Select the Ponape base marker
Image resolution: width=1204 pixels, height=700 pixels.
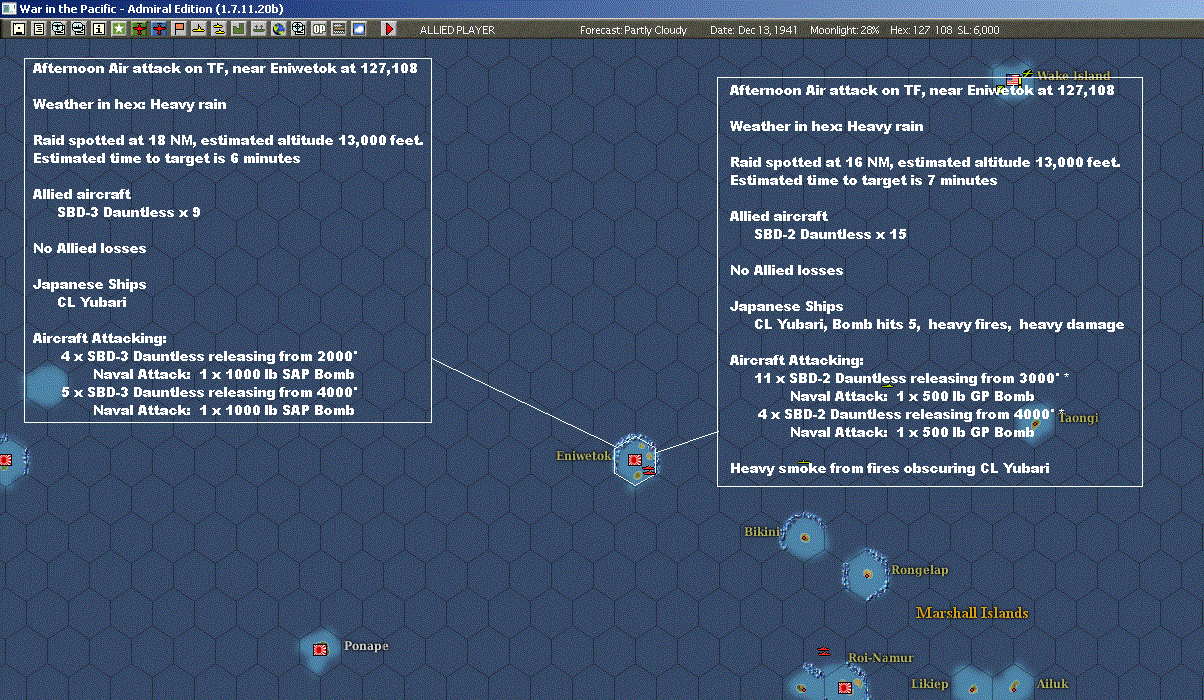pos(321,649)
